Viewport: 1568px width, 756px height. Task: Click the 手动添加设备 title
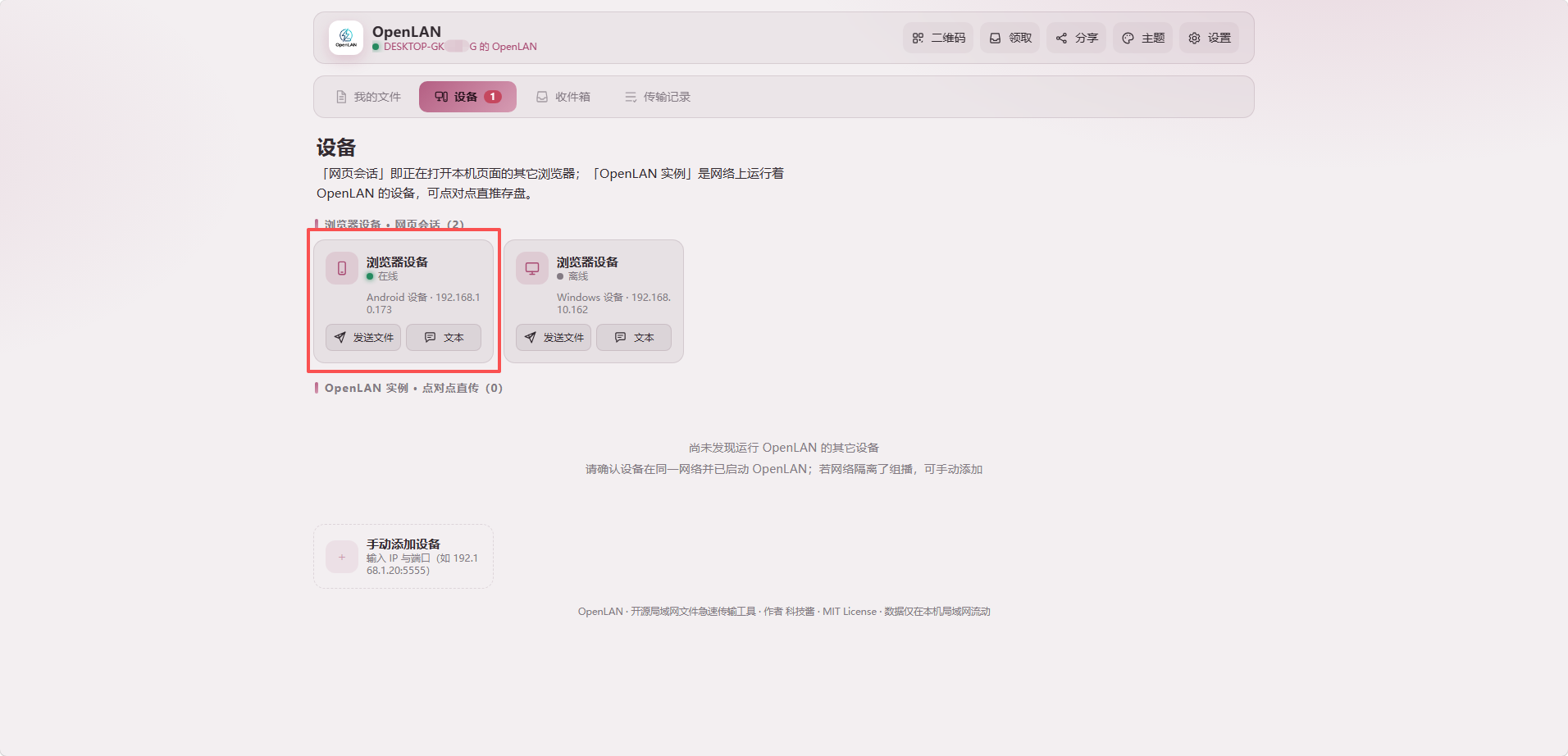(403, 544)
